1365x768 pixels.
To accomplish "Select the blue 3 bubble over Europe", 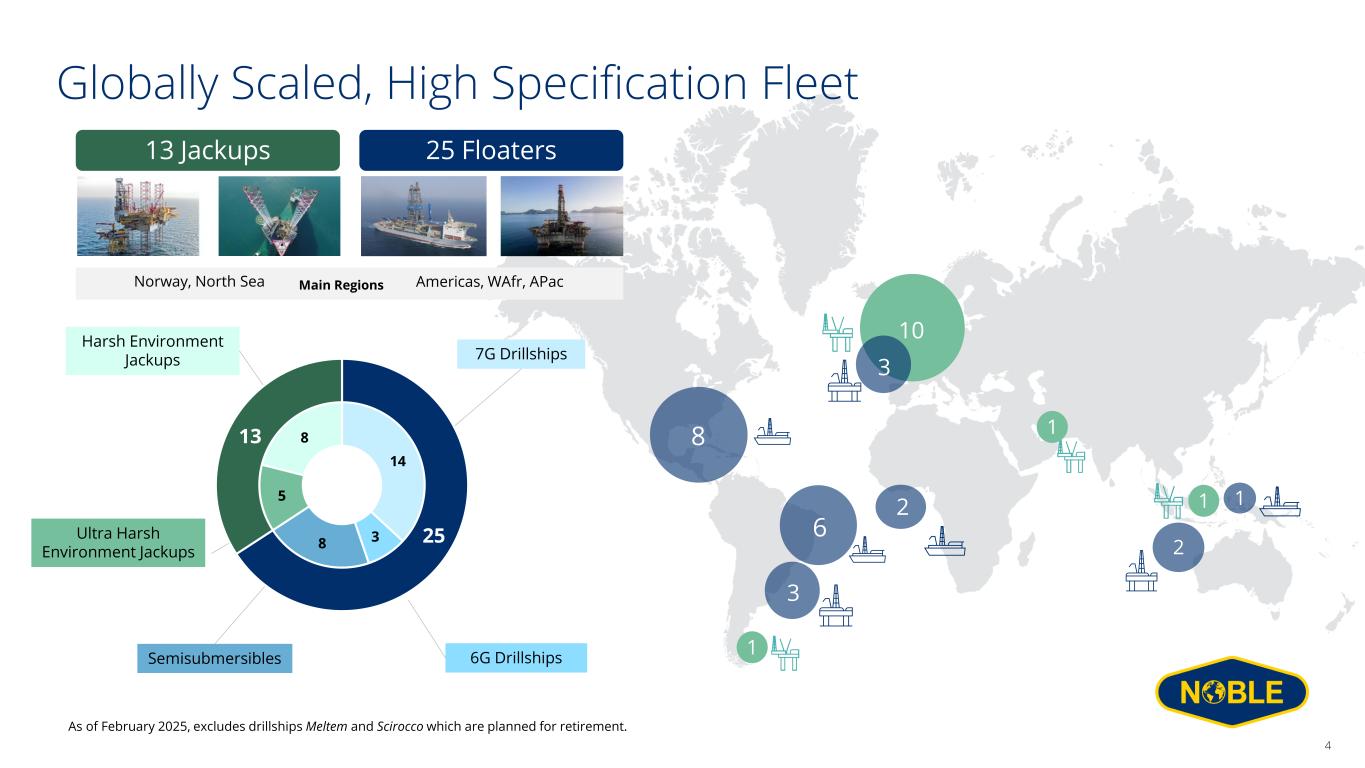I will [x=883, y=367].
